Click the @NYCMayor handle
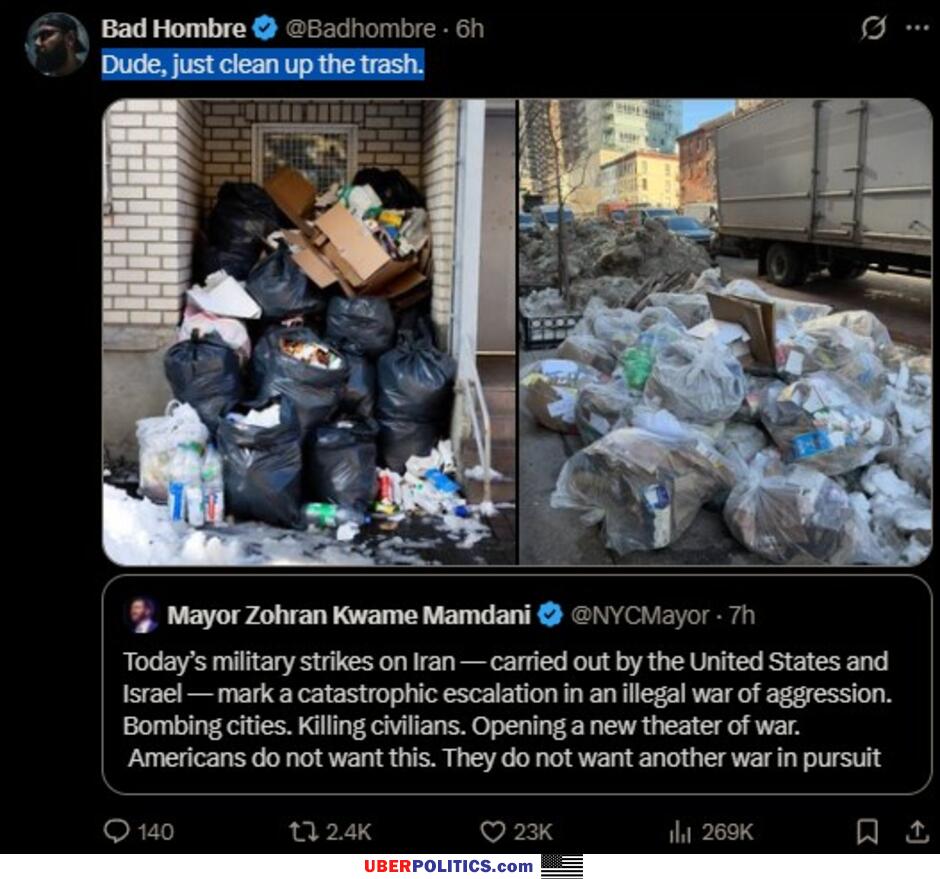The width and height of the screenshot is (940, 879). [640, 615]
